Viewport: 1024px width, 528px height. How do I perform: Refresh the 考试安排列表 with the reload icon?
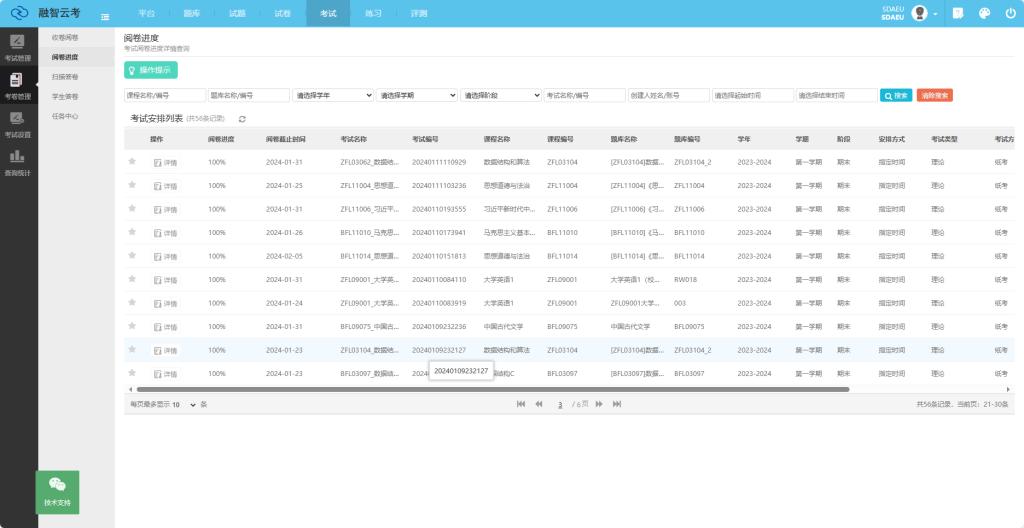(x=242, y=119)
